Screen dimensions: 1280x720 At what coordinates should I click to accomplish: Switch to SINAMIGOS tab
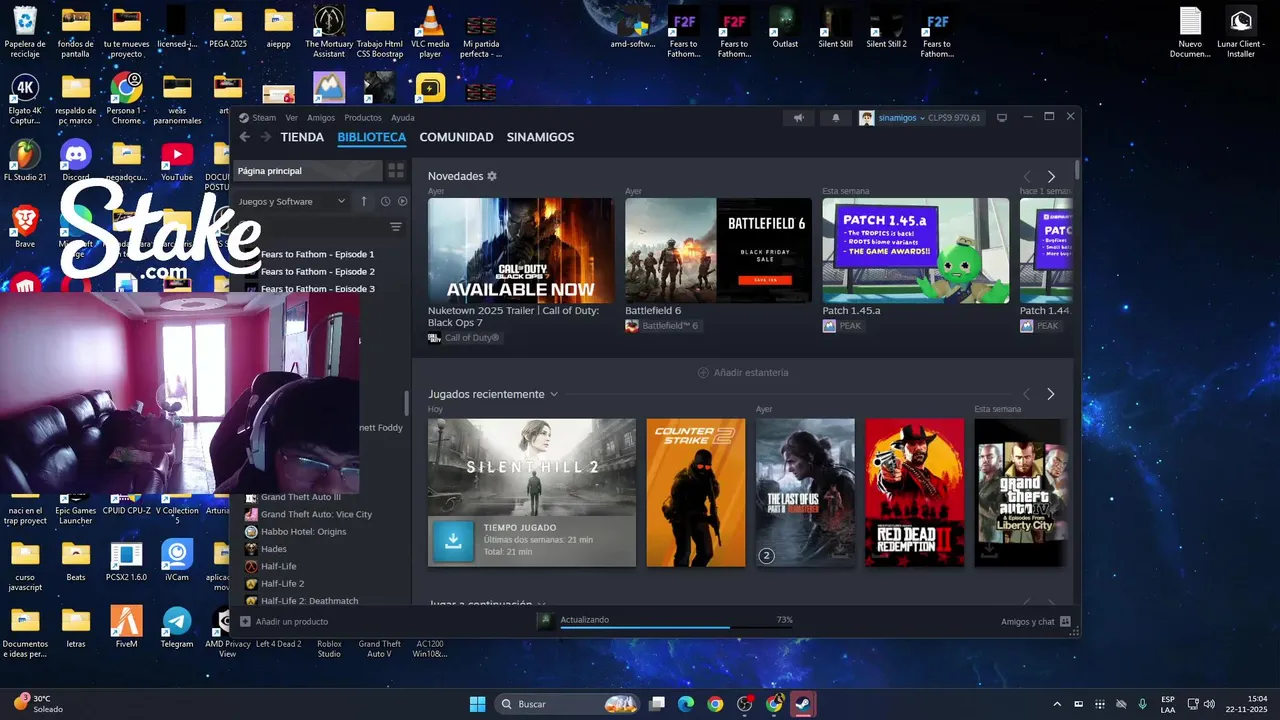[540, 137]
